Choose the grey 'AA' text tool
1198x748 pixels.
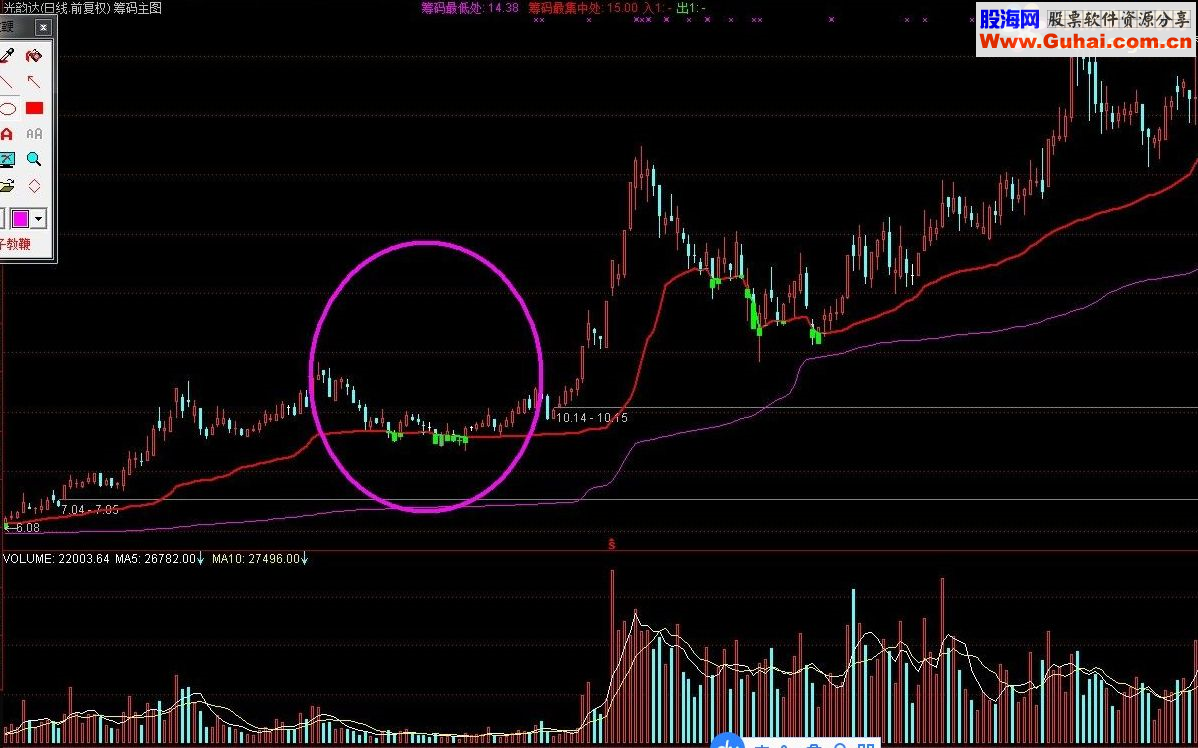(x=34, y=134)
